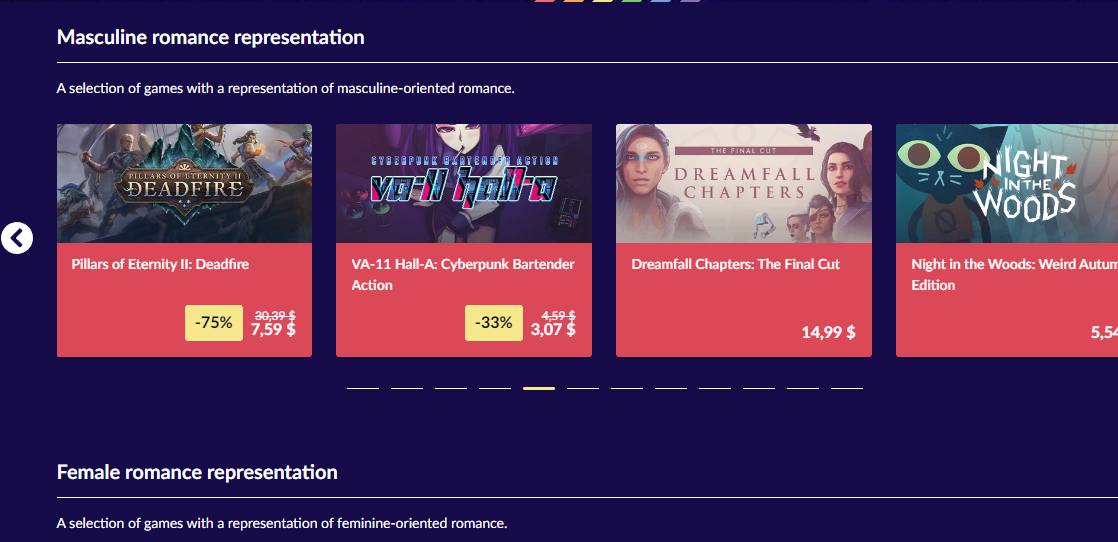Jump to the last carousel page indicator
This screenshot has height=542, width=1118.
[x=847, y=388]
